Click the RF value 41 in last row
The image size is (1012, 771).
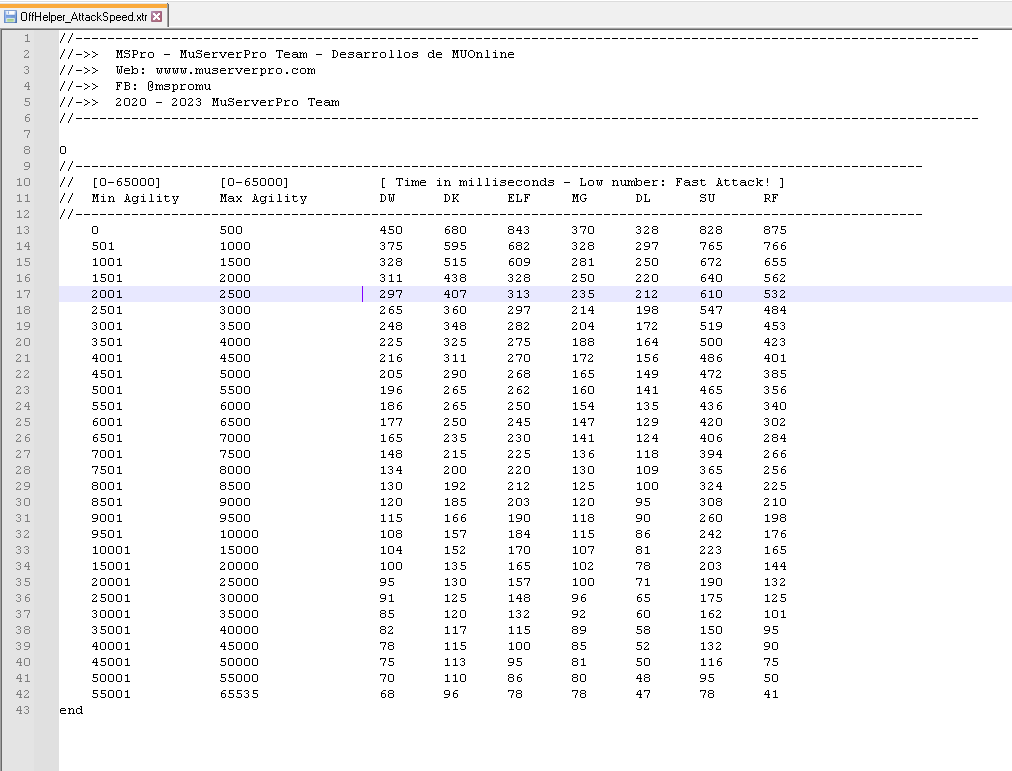771,694
